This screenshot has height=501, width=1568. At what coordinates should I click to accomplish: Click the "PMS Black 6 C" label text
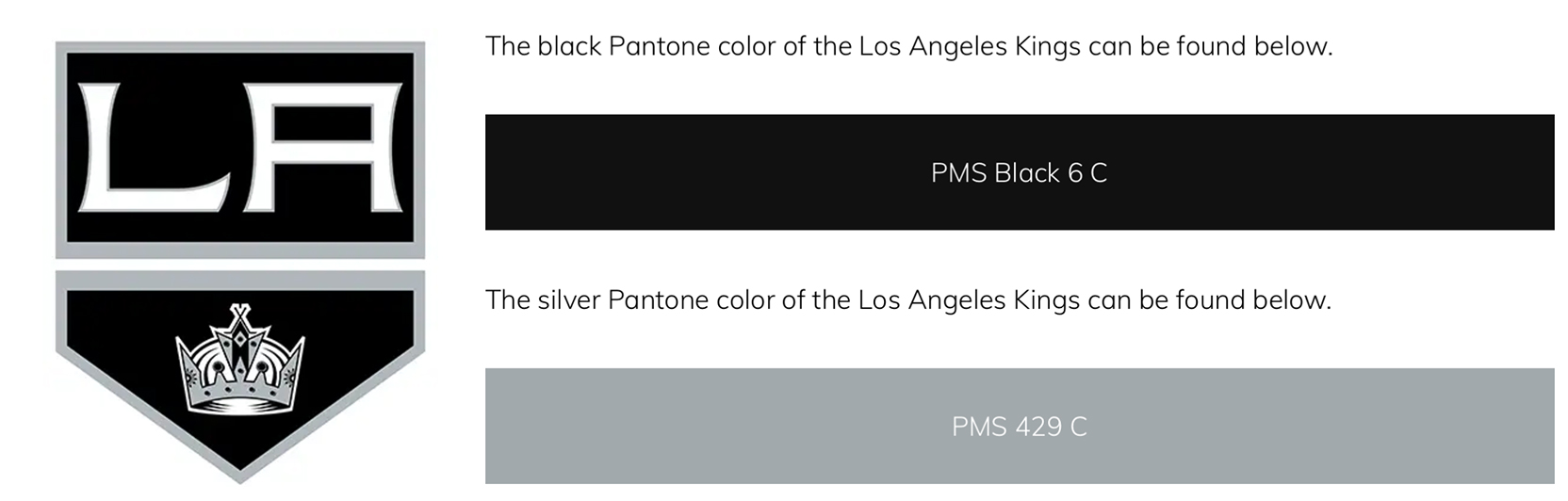(x=1019, y=172)
